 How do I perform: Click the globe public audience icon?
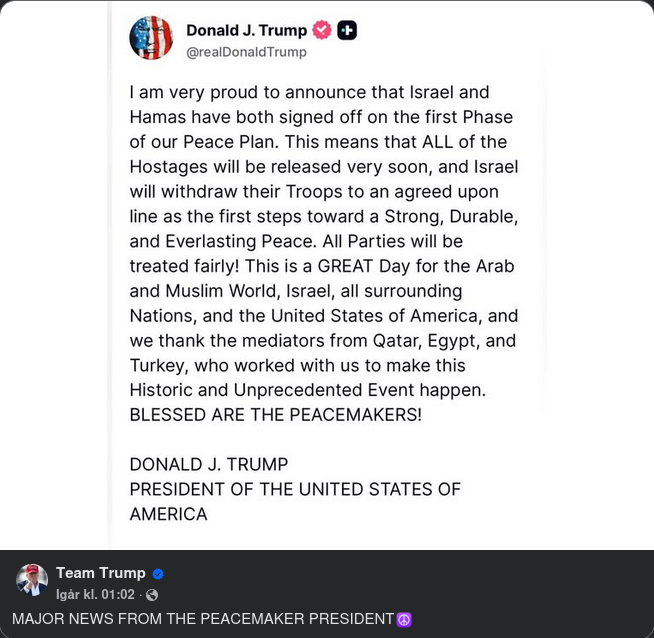click(x=152, y=595)
